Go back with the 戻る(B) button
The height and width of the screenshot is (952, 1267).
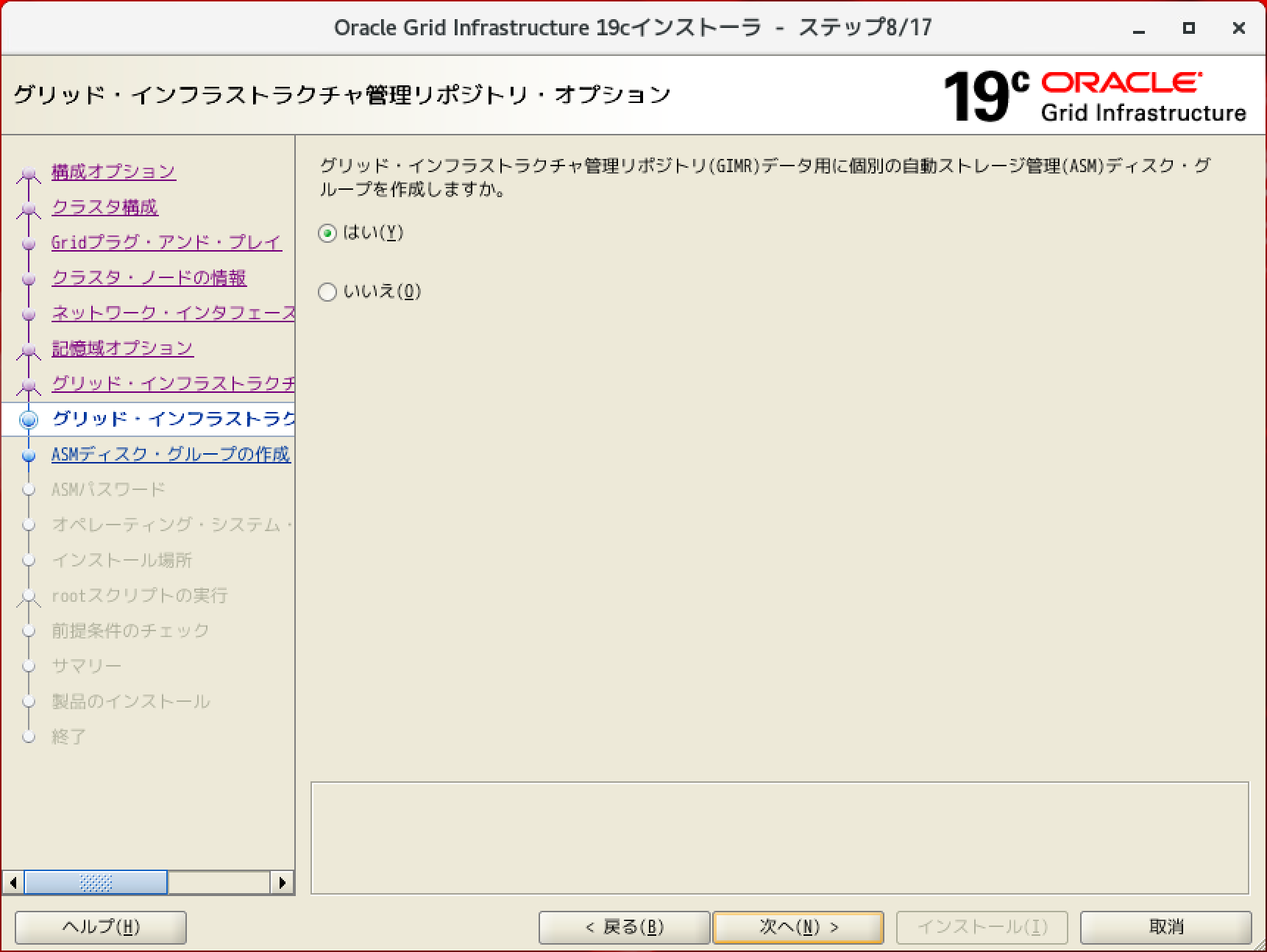[x=624, y=927]
